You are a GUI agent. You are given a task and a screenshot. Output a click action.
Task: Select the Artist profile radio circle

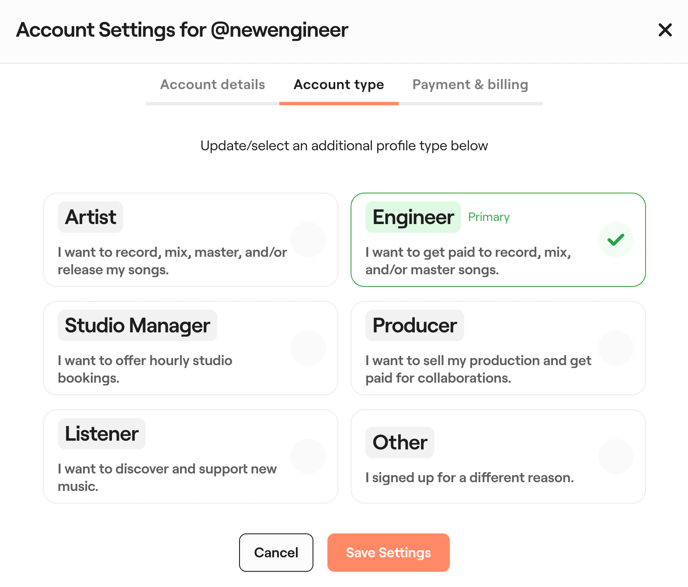click(308, 240)
